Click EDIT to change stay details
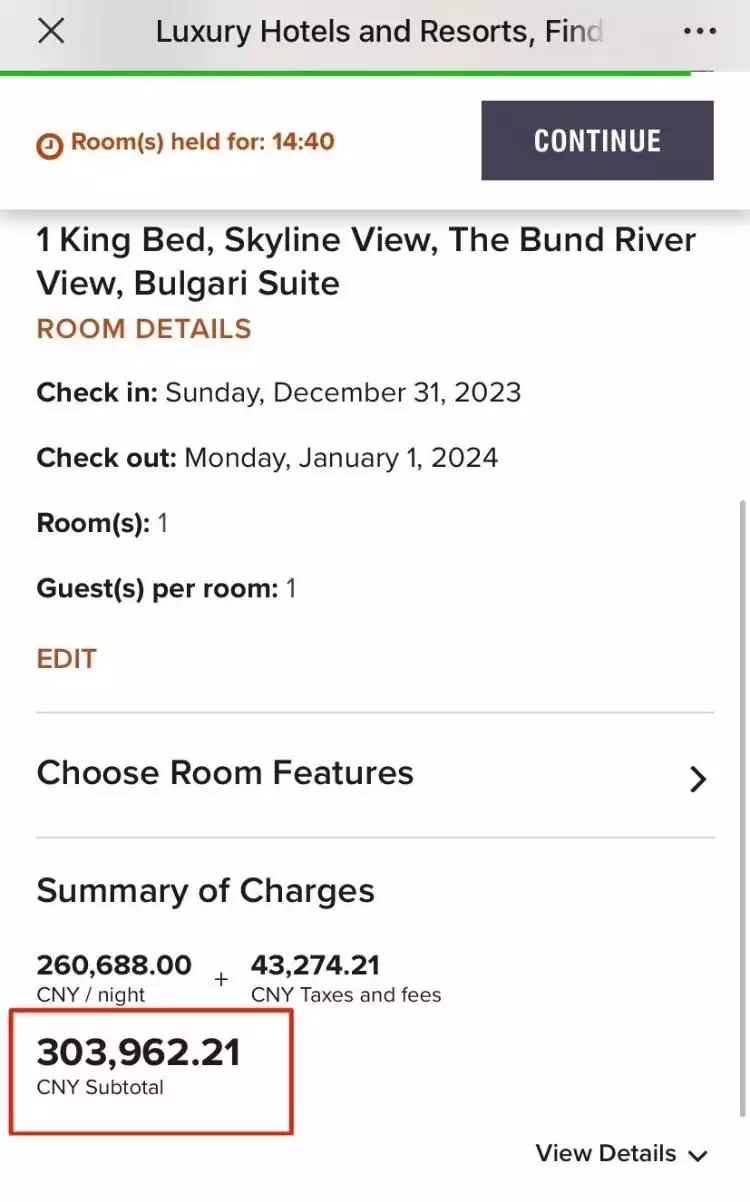 coord(67,659)
